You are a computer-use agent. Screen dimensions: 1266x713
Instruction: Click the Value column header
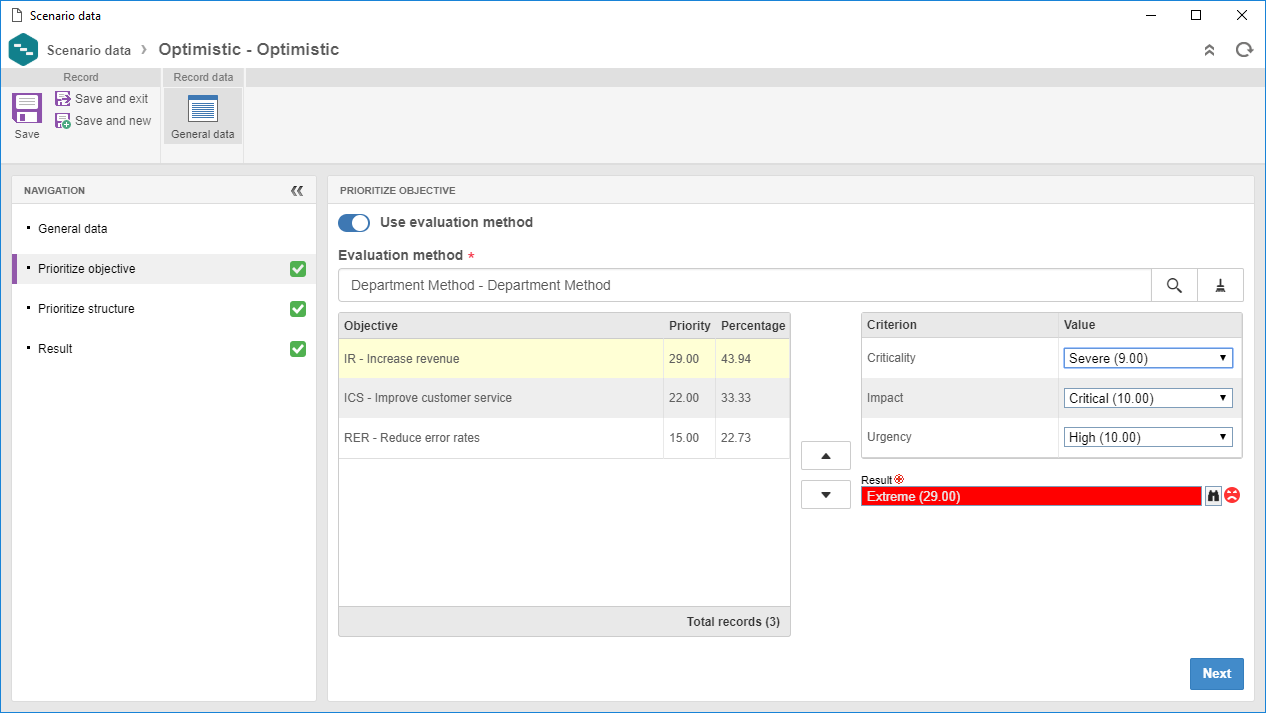click(x=1150, y=325)
